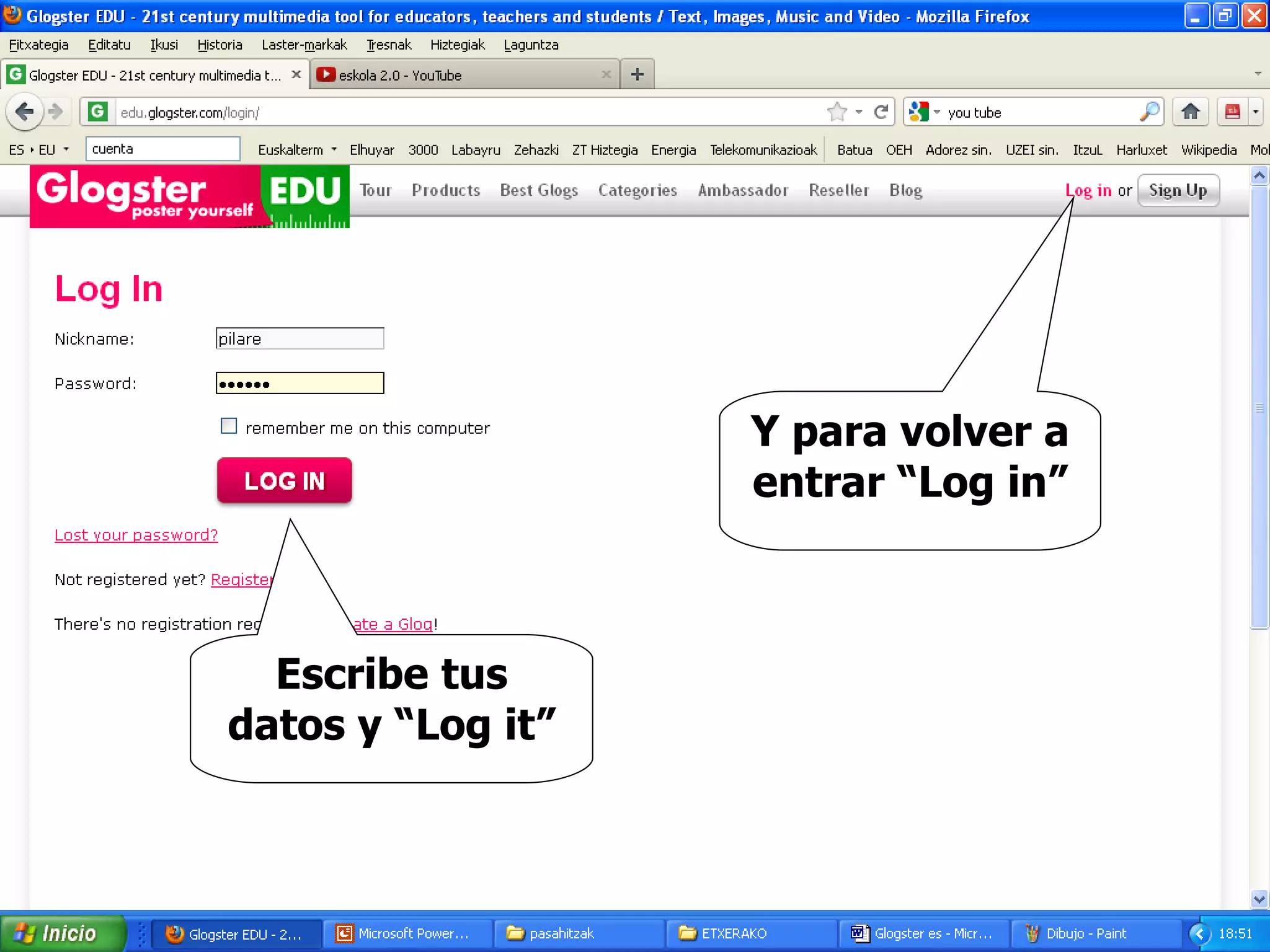Toggle remember me on this computer

coord(229,426)
